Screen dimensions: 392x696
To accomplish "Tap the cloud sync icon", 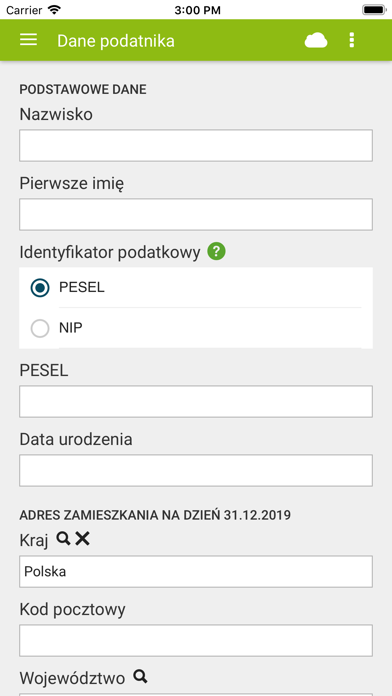I will point(316,40).
